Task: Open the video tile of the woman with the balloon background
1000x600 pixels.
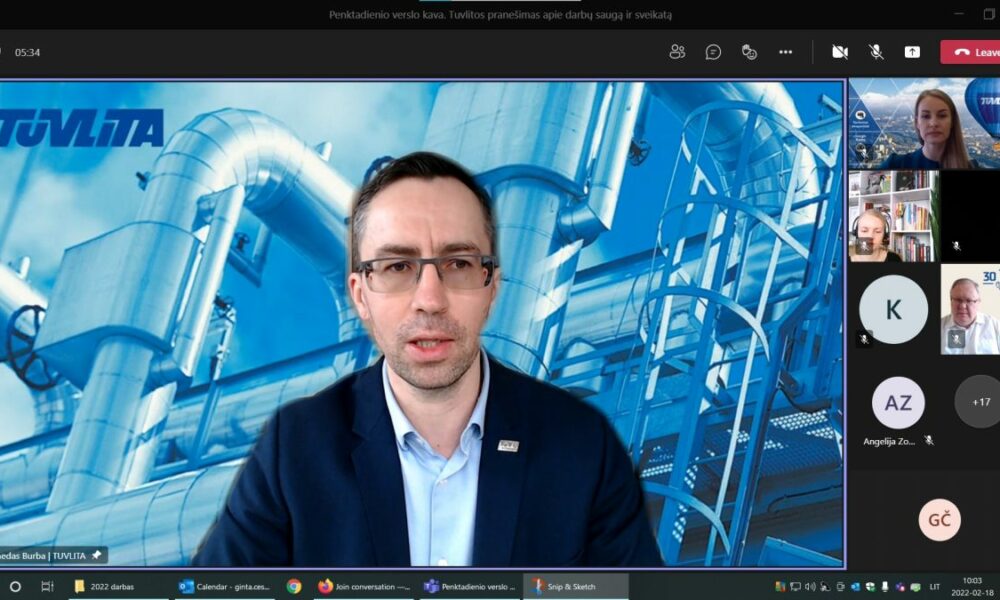Action: tap(924, 123)
